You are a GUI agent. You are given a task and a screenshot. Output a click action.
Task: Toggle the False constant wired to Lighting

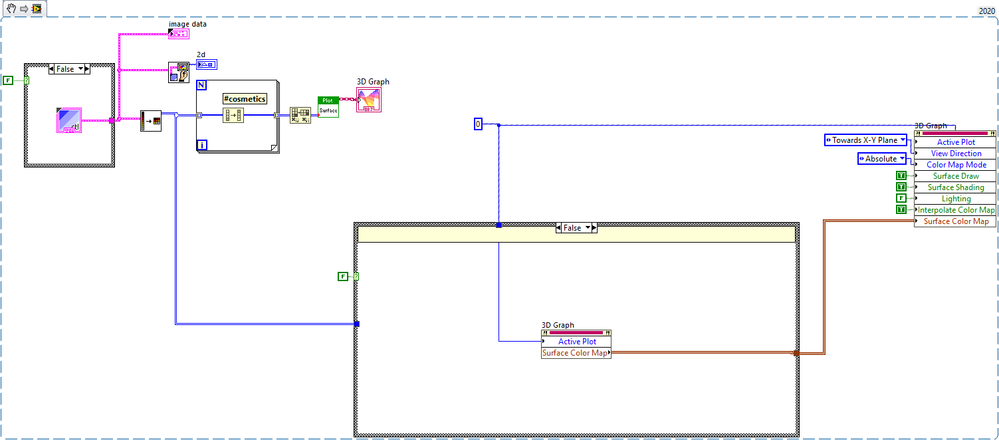(901, 199)
